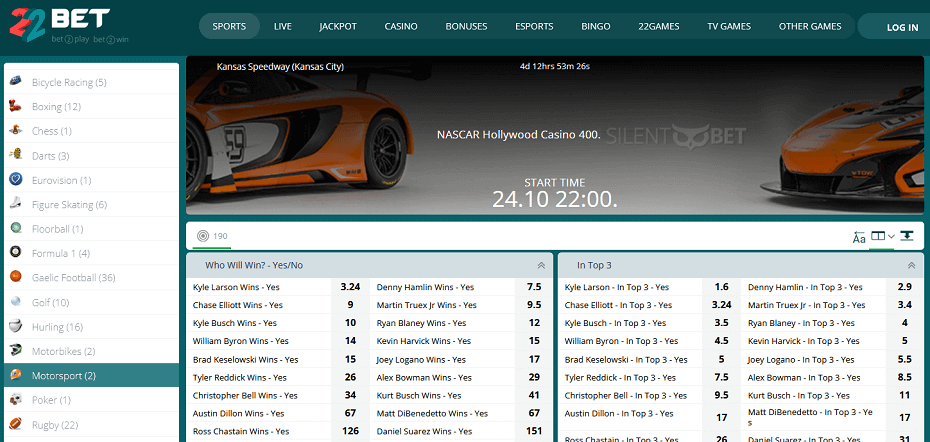The width and height of the screenshot is (930, 442).
Task: Click the Rugby ball icon
Action: (16, 425)
